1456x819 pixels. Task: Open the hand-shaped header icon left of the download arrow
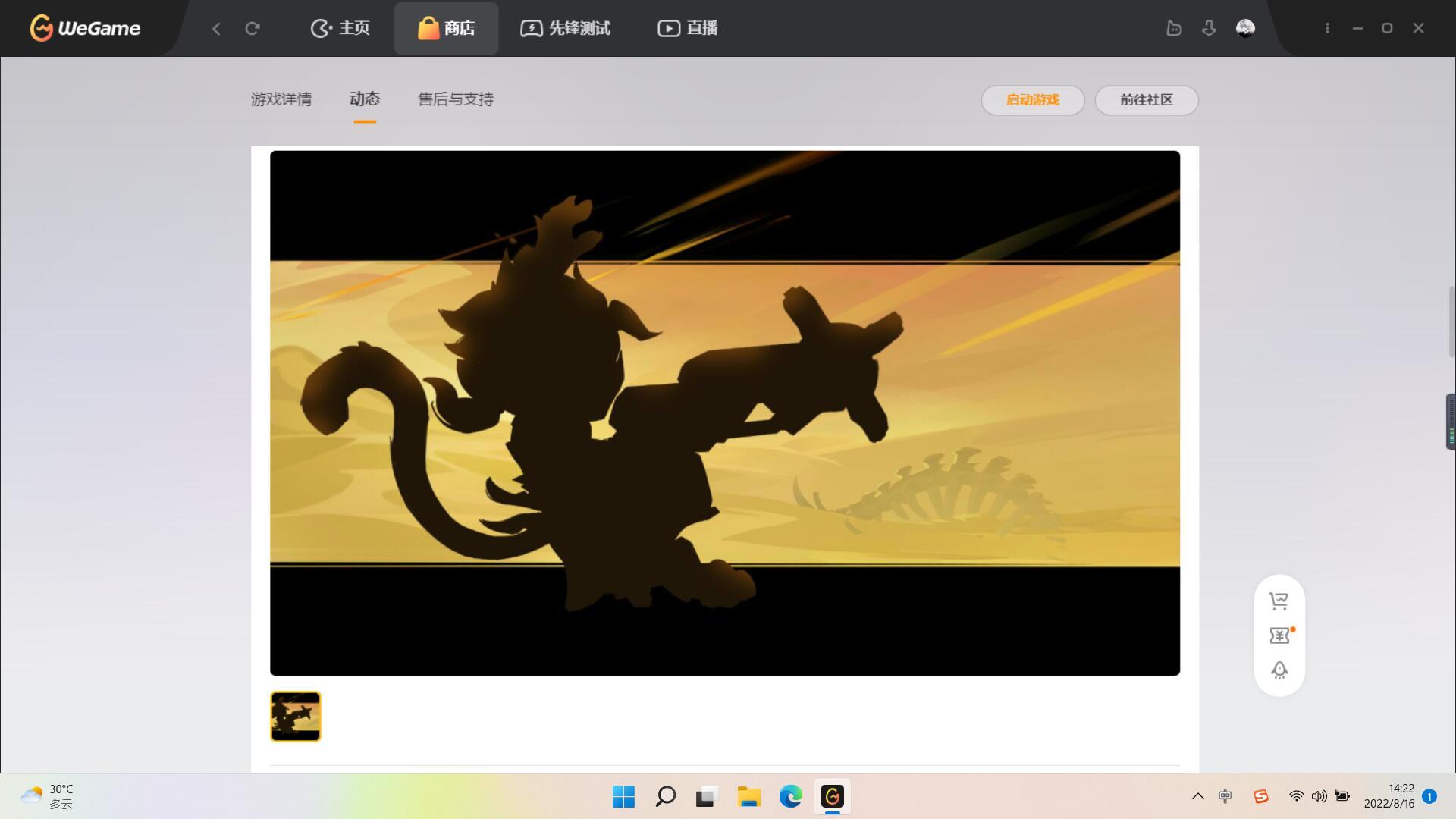[x=1174, y=28]
